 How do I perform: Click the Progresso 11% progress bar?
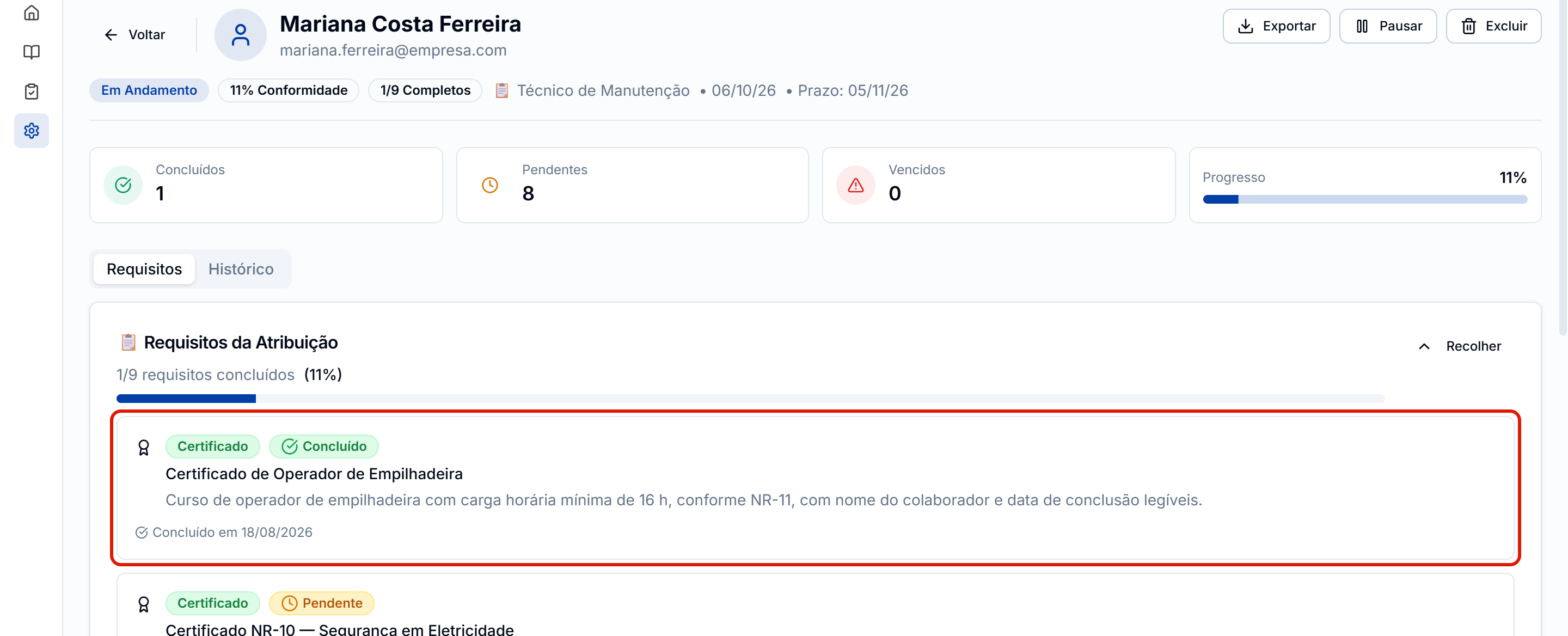pos(1365,199)
